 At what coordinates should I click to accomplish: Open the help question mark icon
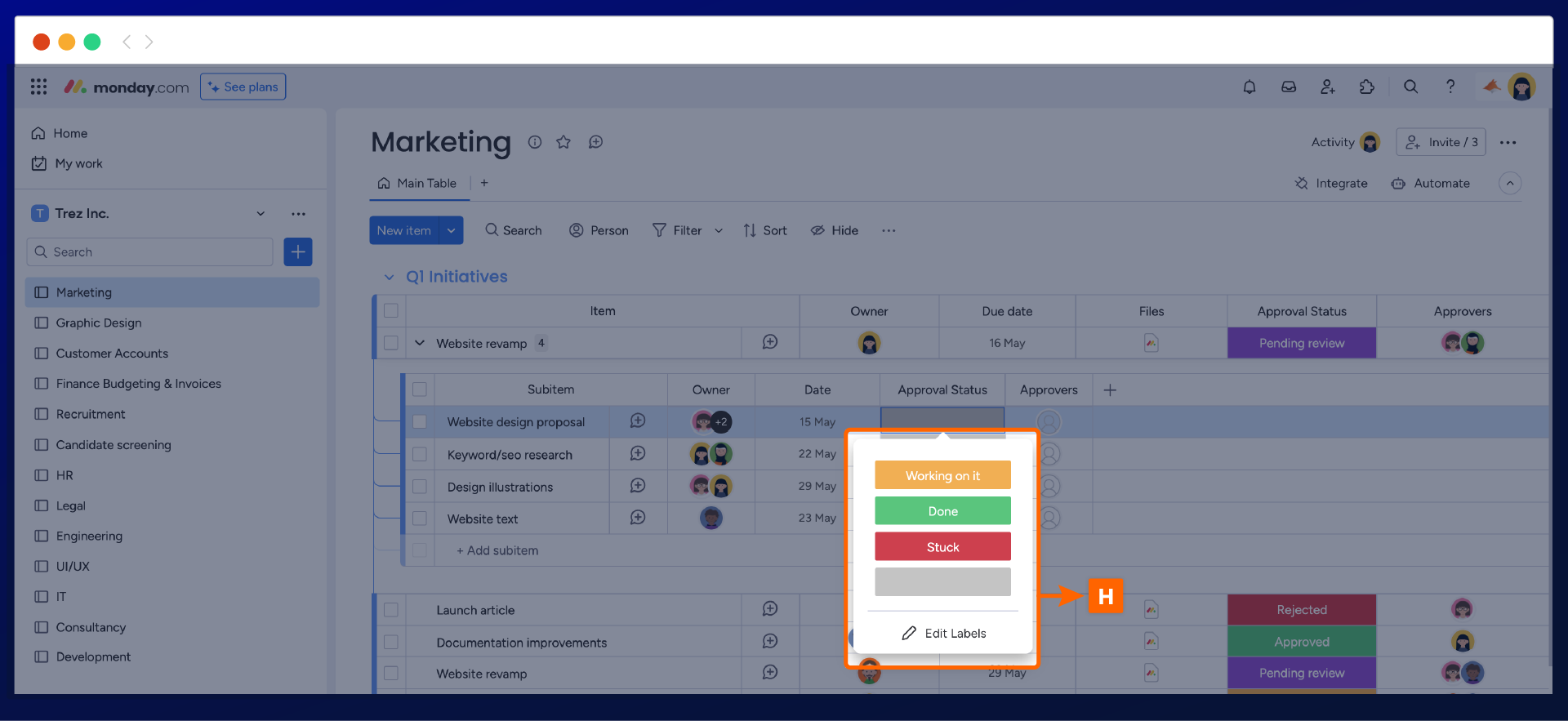coord(1450,87)
